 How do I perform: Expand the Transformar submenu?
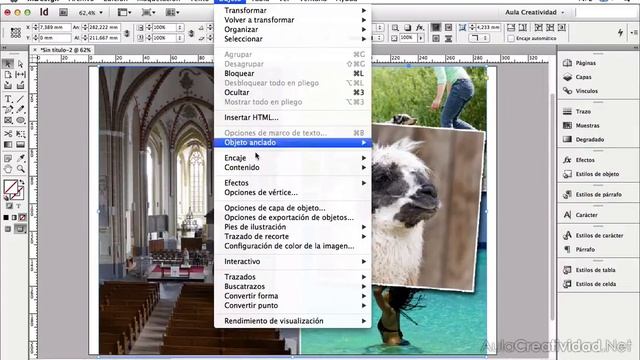coord(293,10)
